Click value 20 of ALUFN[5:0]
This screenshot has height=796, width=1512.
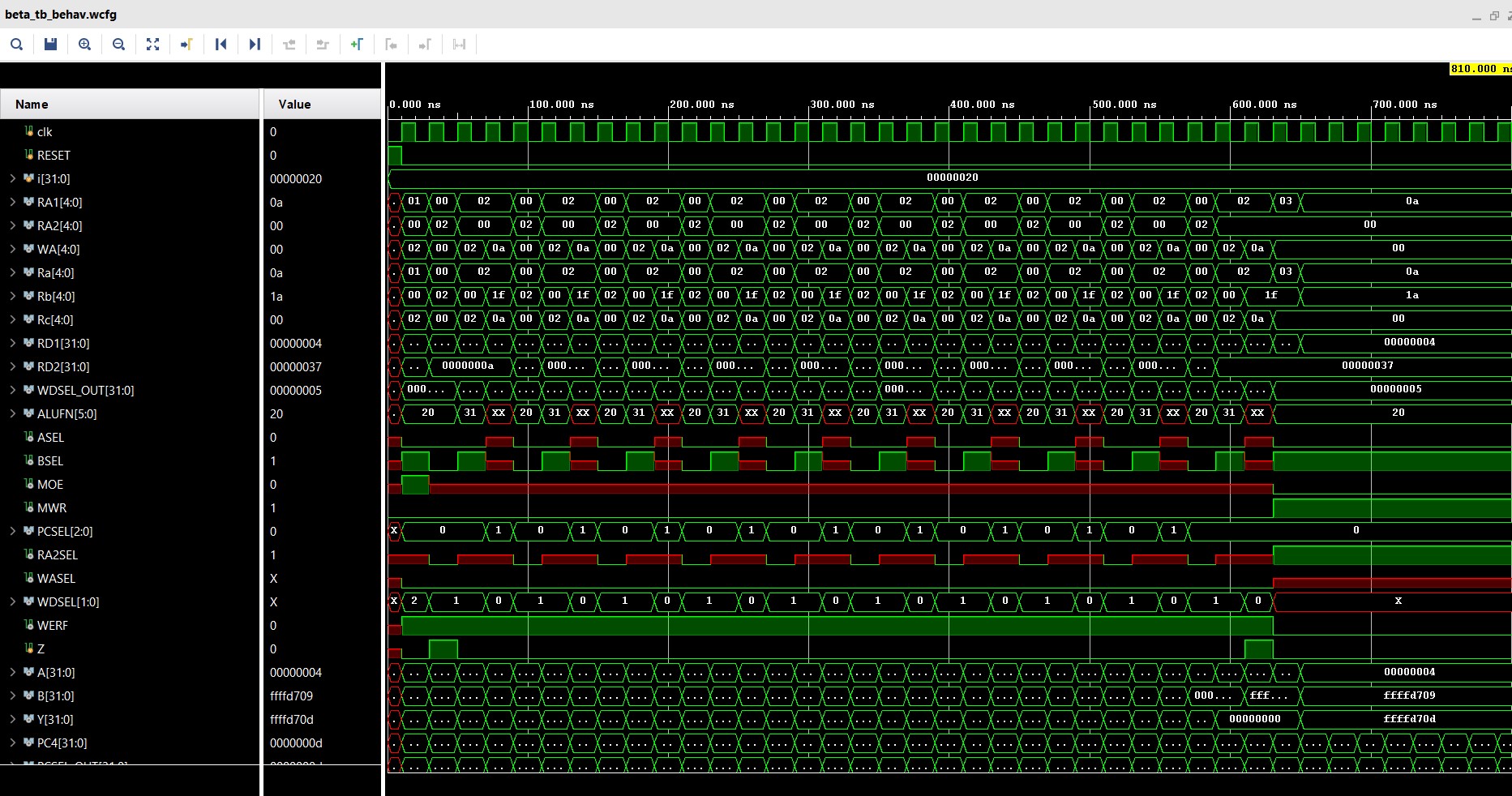(276, 413)
